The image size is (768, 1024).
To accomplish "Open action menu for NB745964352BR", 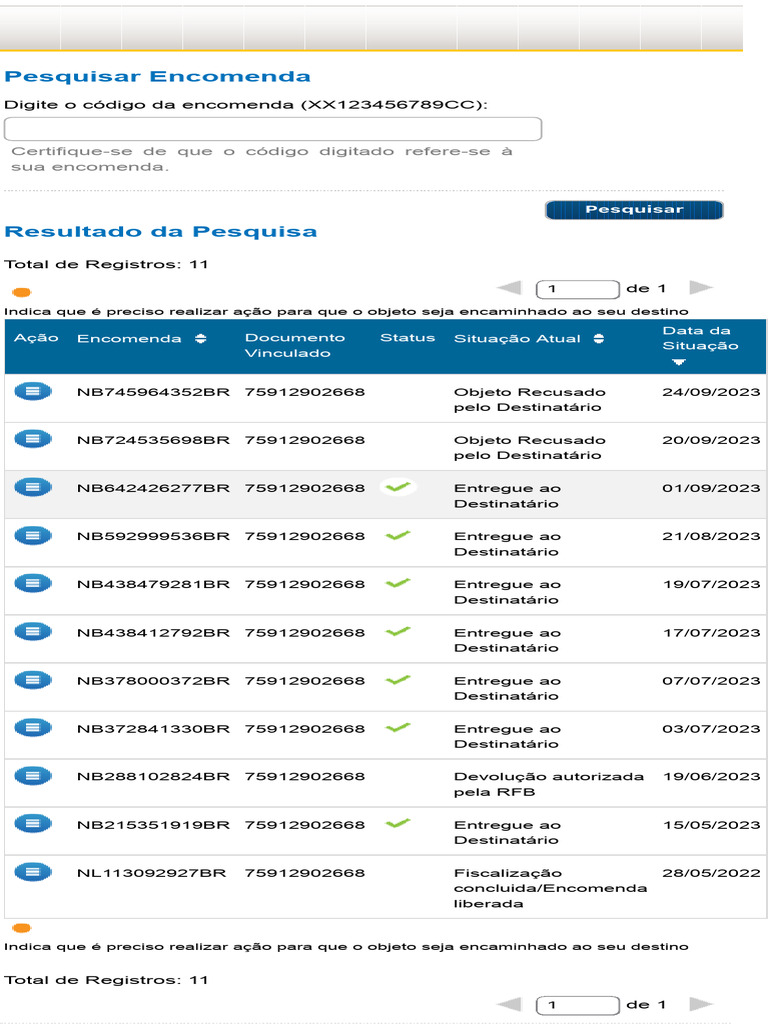I will tap(32, 391).
